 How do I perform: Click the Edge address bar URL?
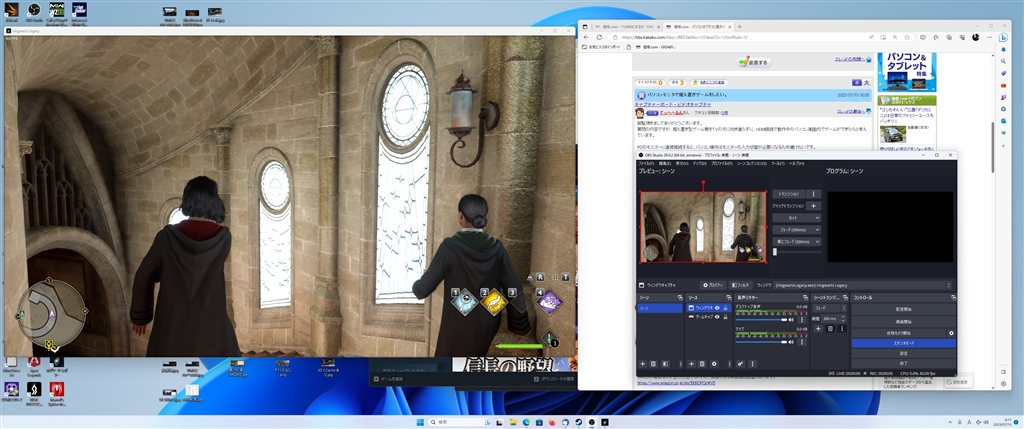(684, 37)
